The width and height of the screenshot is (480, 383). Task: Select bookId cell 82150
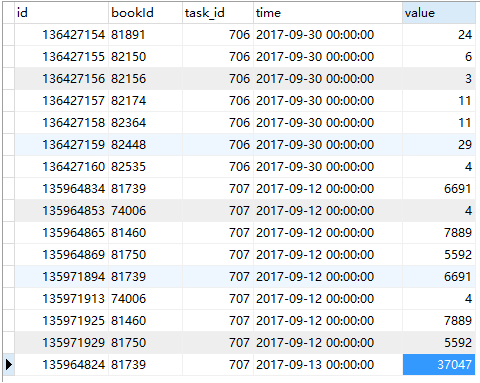point(145,57)
